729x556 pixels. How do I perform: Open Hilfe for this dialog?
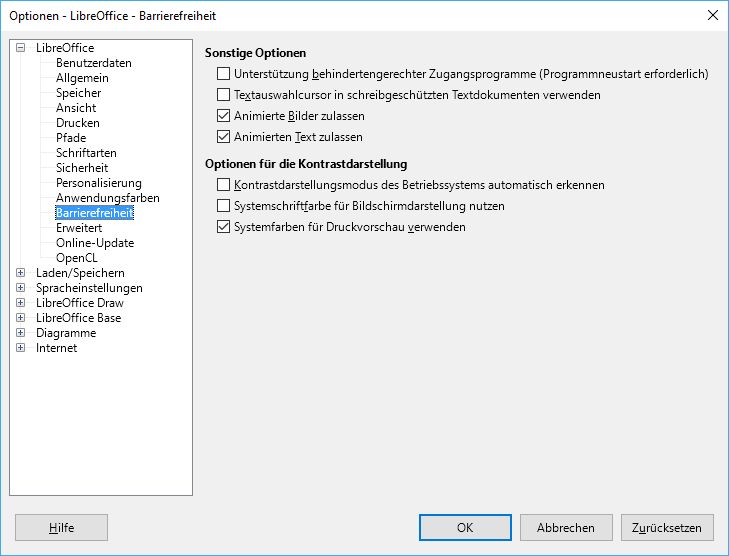tap(61, 528)
